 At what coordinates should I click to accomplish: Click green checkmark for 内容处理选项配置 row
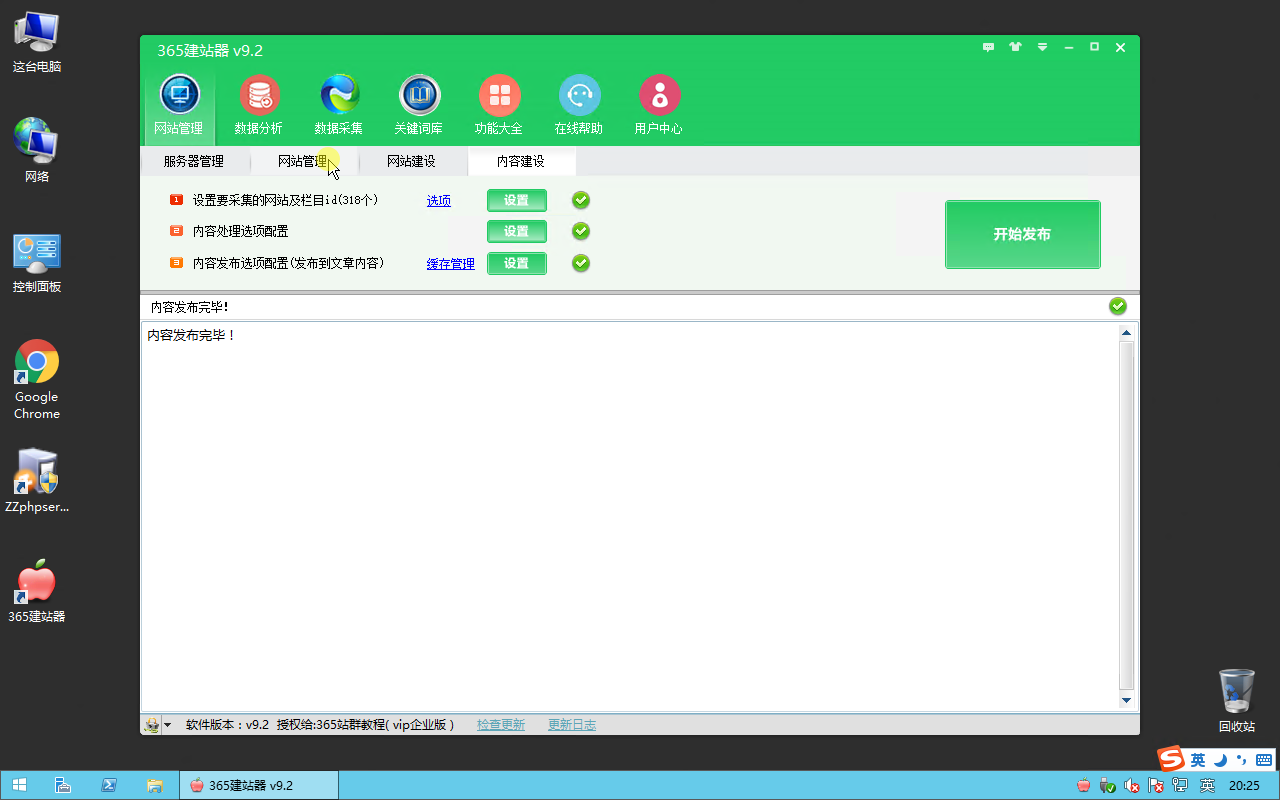click(x=581, y=231)
